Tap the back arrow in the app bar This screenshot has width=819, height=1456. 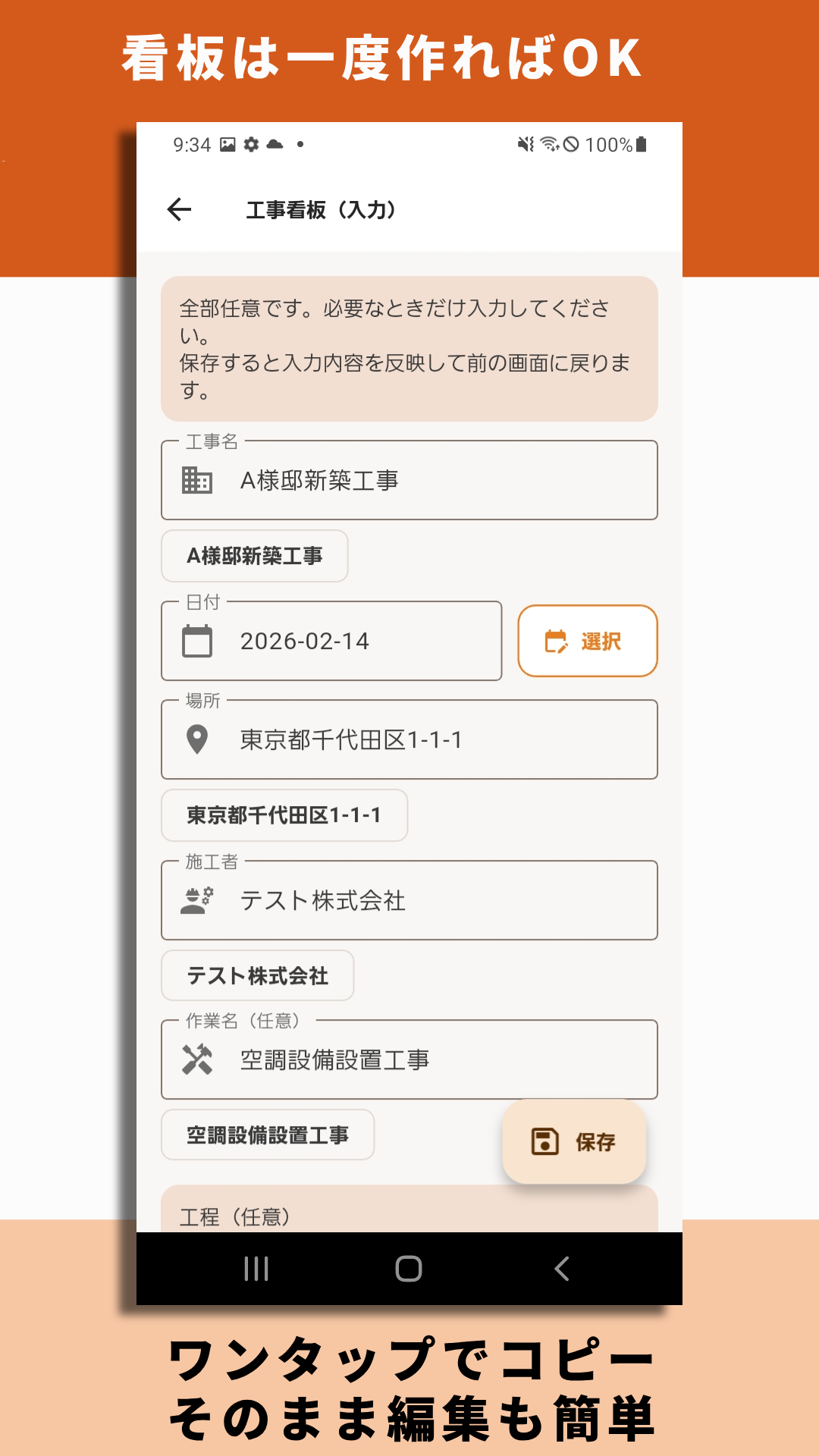click(x=180, y=210)
